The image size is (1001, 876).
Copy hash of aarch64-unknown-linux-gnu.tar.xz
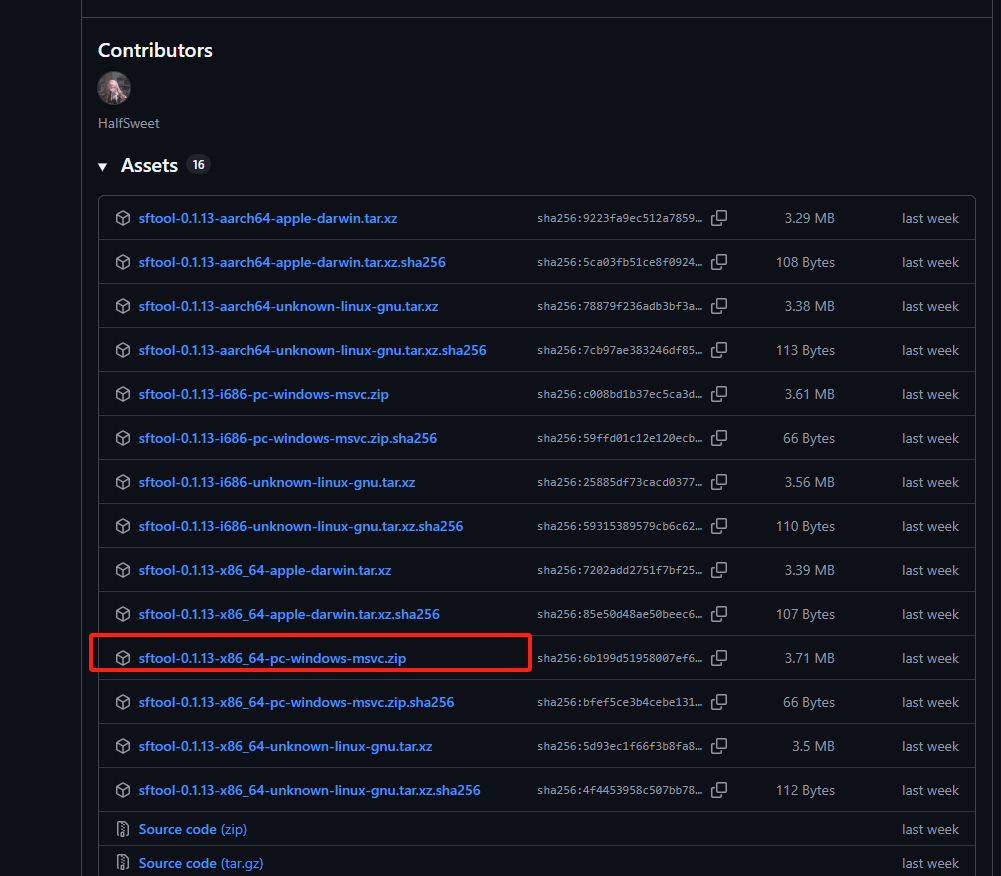[x=719, y=306]
